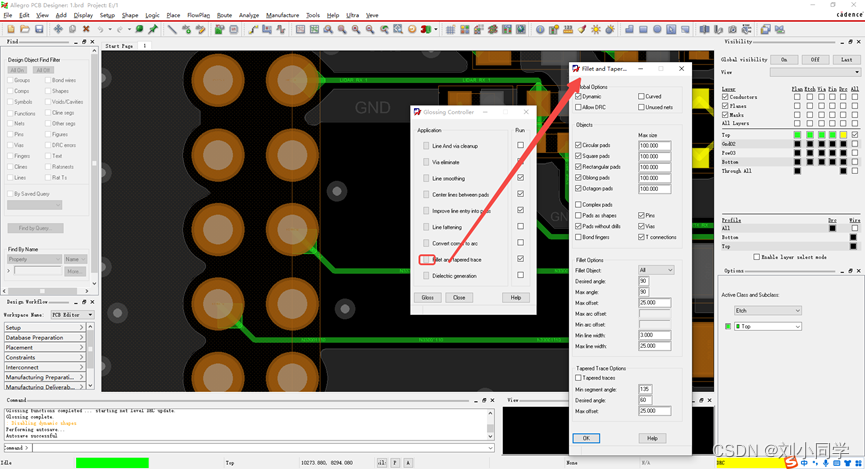Expand the Workspace Name PCB Editor dropdown
Viewport: 865px width, 469px height.
pos(72,314)
